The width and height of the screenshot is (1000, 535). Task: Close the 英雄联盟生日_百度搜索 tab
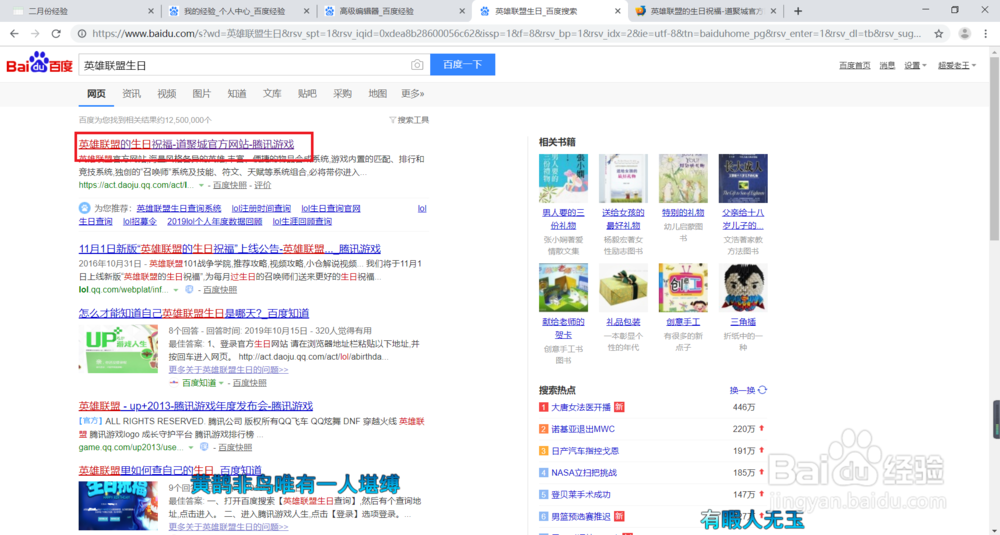pyautogui.click(x=617, y=11)
